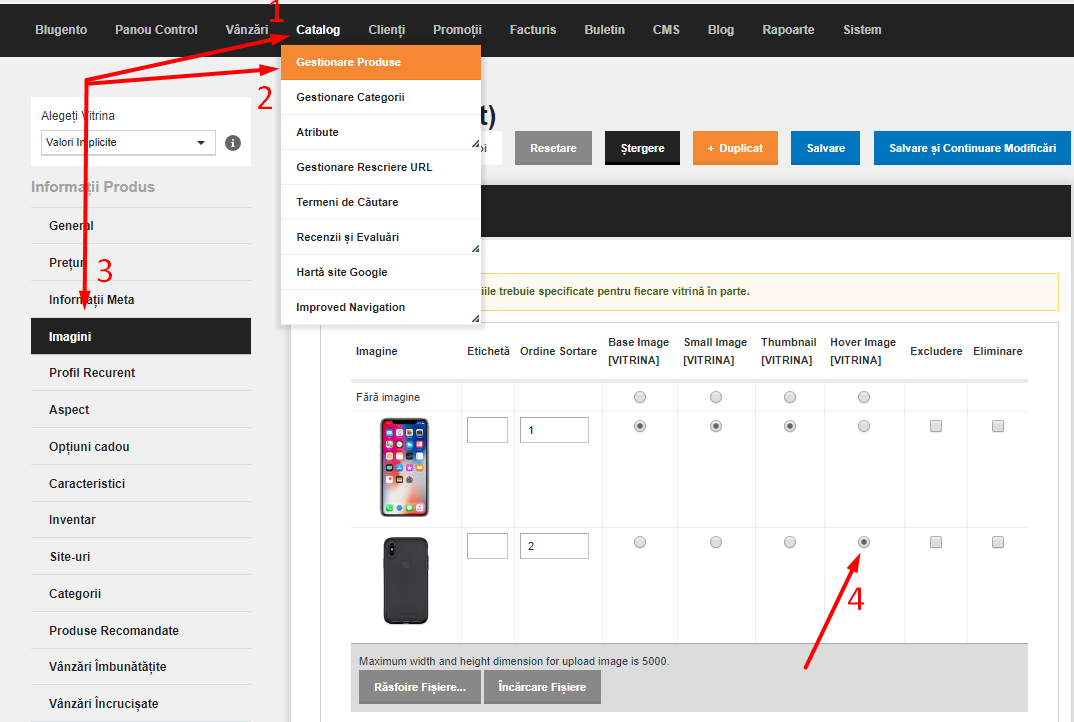Click the Ștergere button

click(x=642, y=148)
